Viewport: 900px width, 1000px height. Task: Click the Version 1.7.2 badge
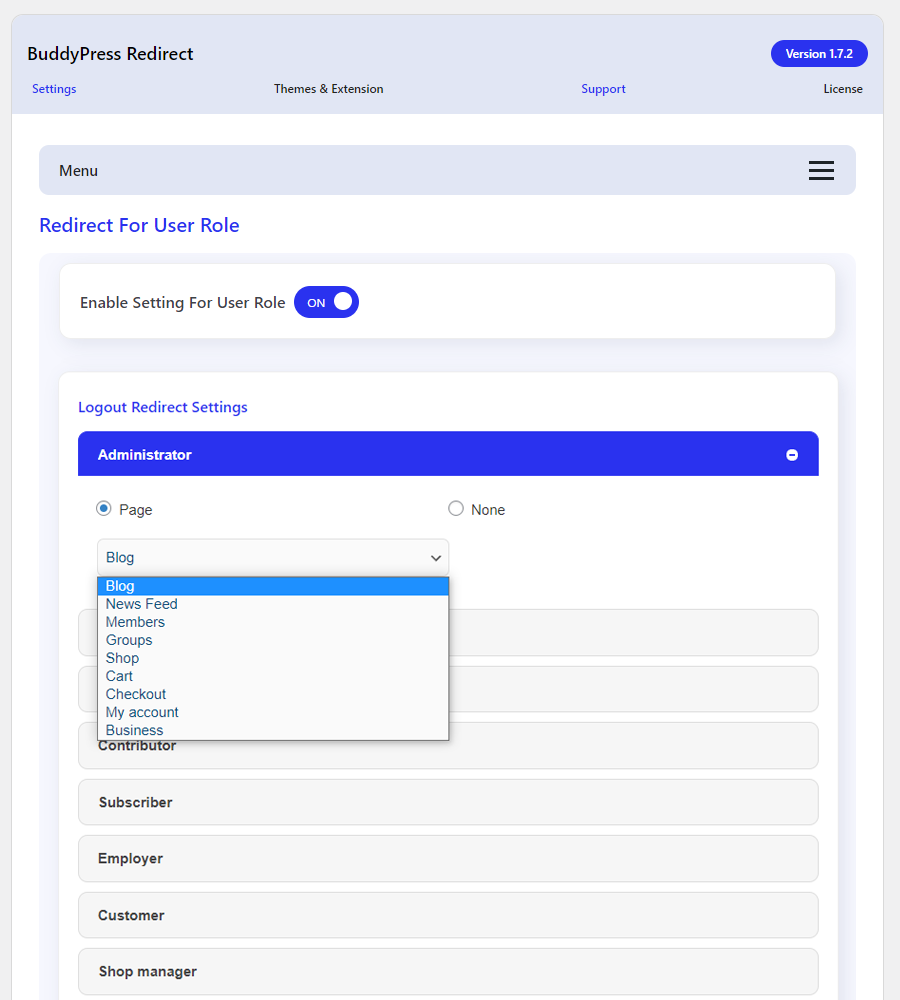click(x=819, y=54)
